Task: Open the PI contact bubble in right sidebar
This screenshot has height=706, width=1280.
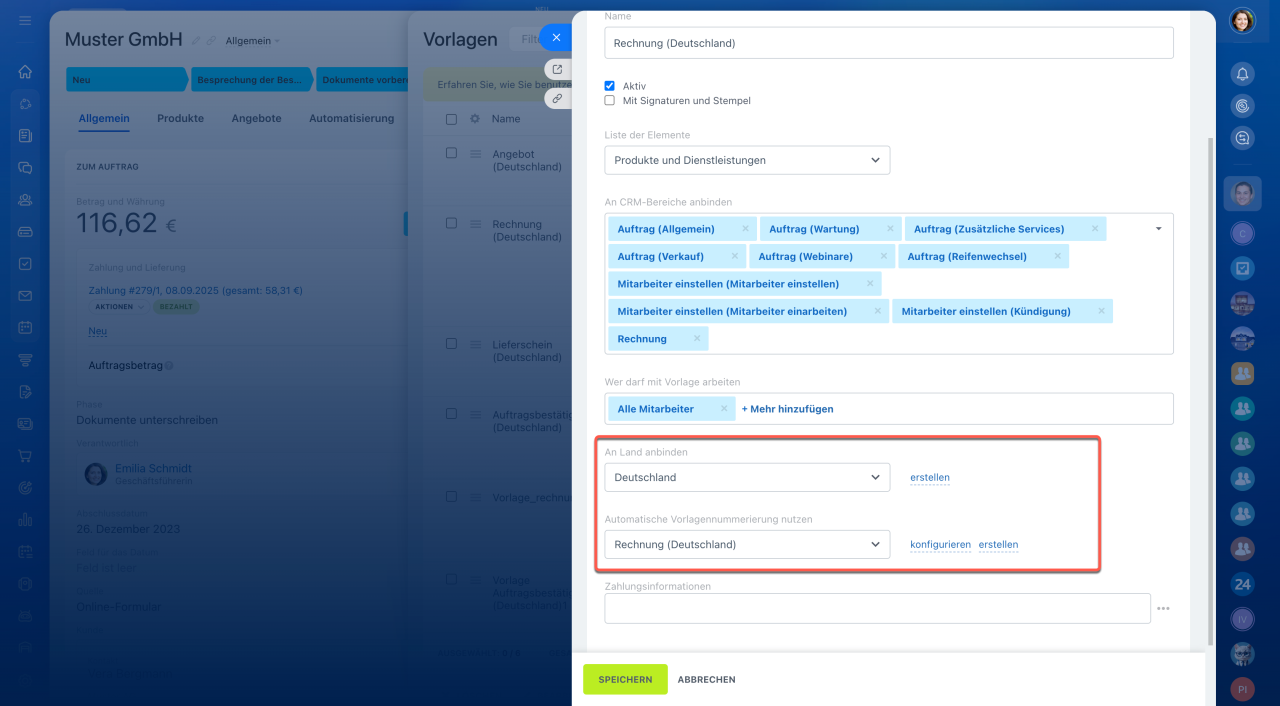Action: (x=1242, y=689)
